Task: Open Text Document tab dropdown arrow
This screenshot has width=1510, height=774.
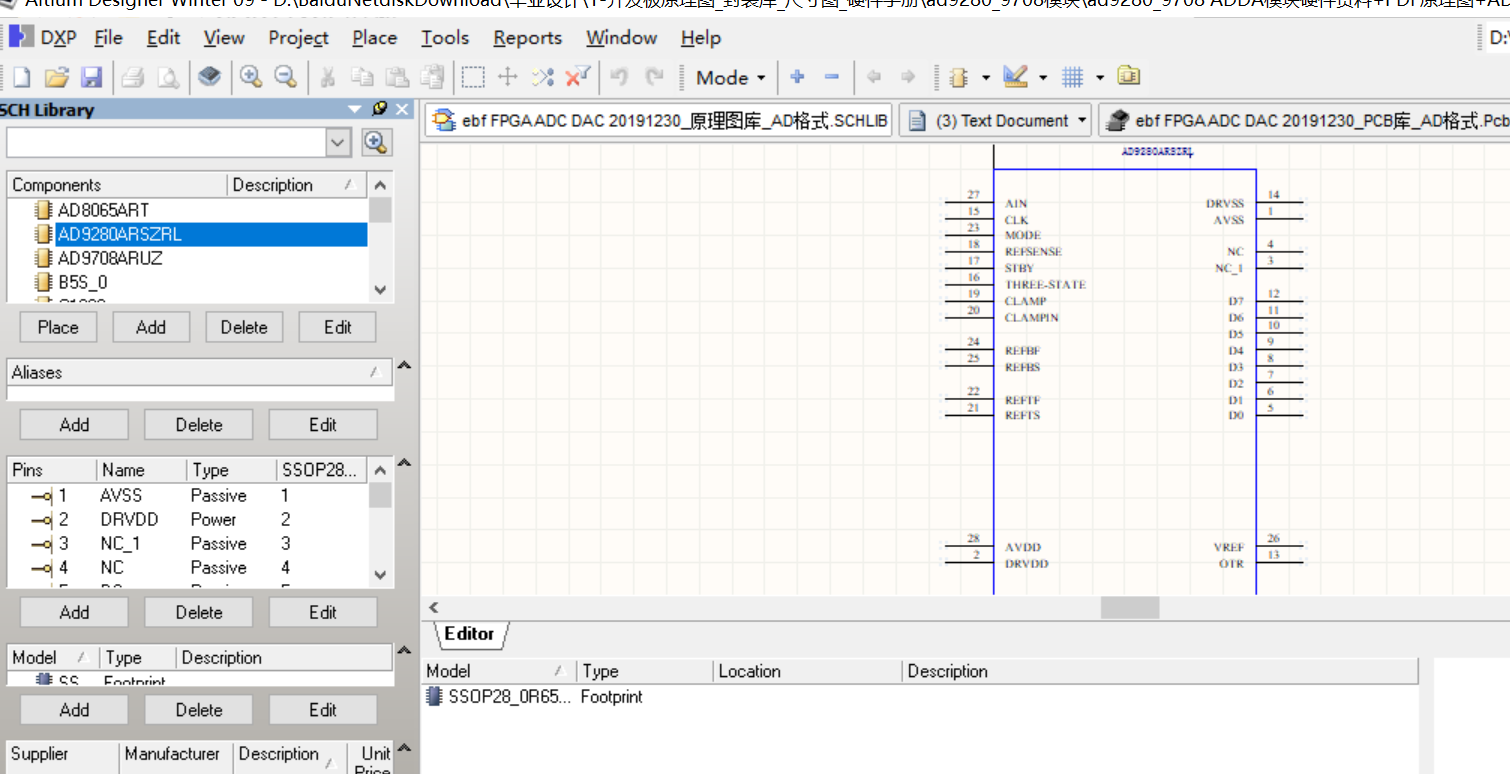Action: (x=1081, y=121)
